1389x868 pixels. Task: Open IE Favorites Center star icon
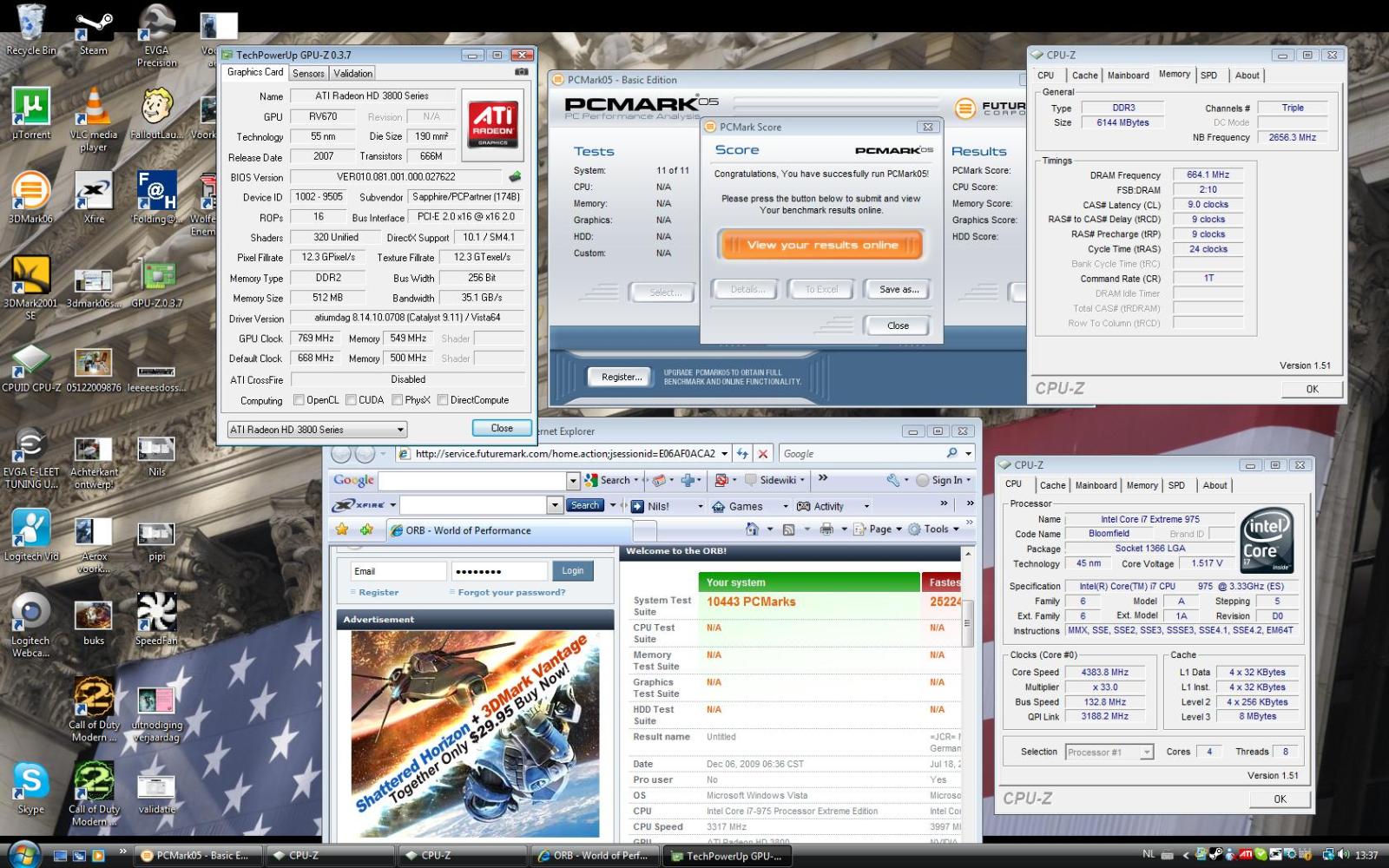pos(342,529)
